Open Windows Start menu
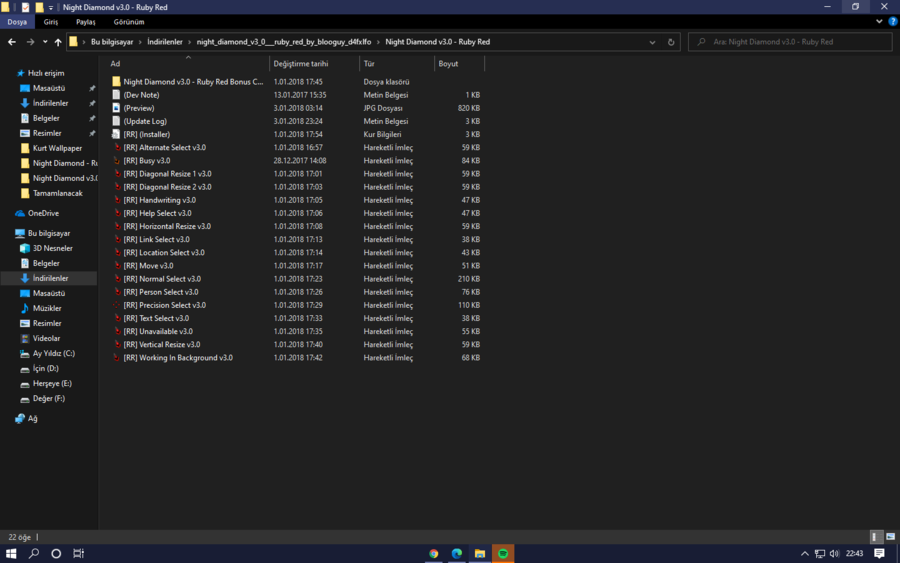 (x=11, y=553)
